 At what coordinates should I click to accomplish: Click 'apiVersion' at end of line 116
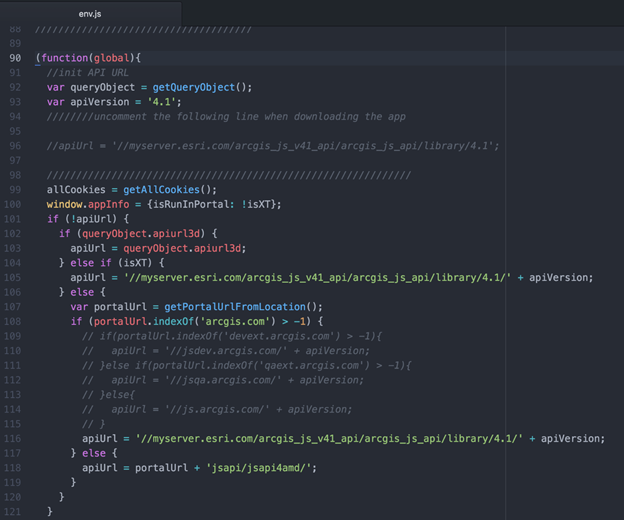[570, 439]
